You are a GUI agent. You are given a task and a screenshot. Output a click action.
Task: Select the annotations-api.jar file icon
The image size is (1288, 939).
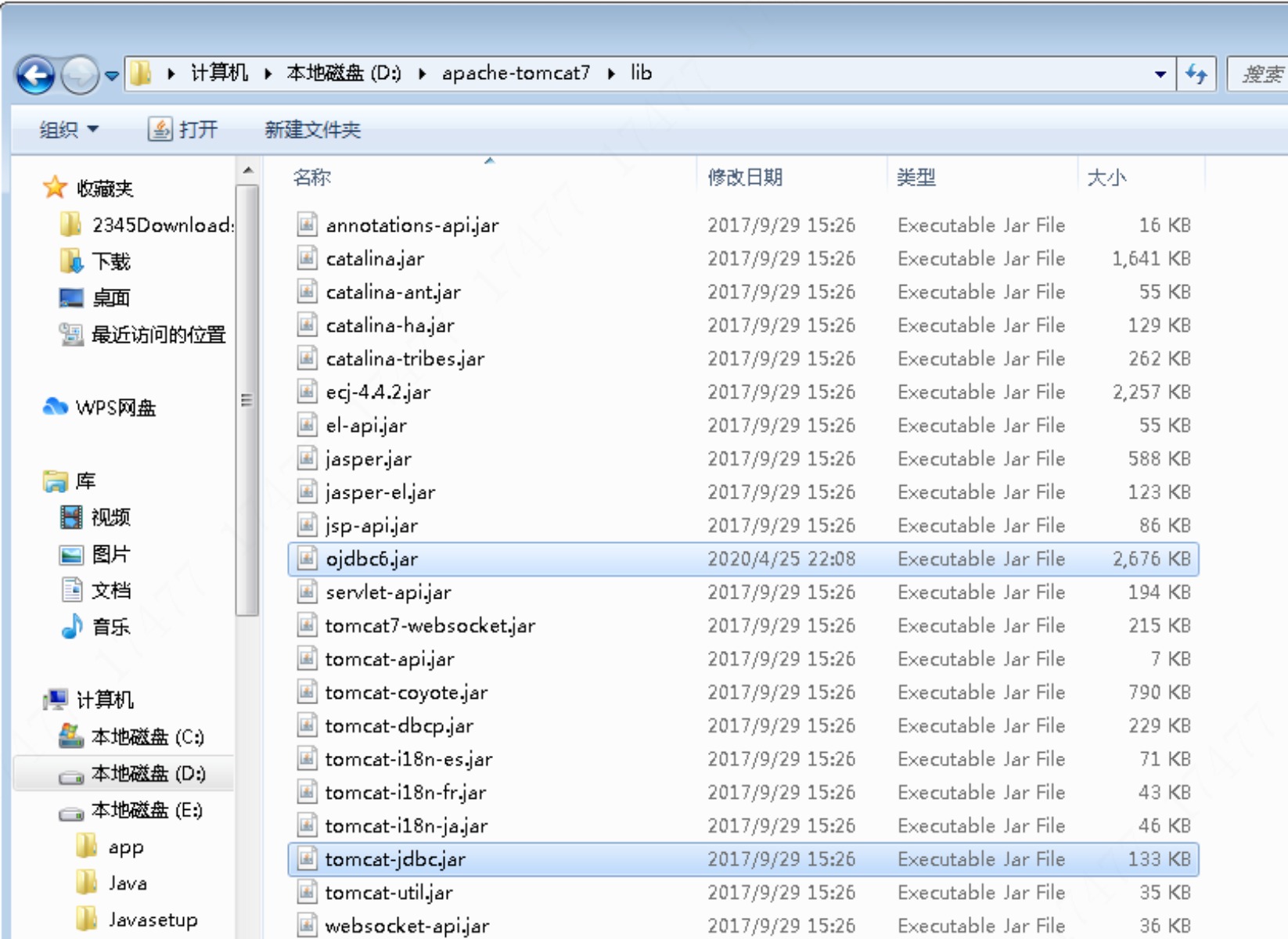coord(307,225)
